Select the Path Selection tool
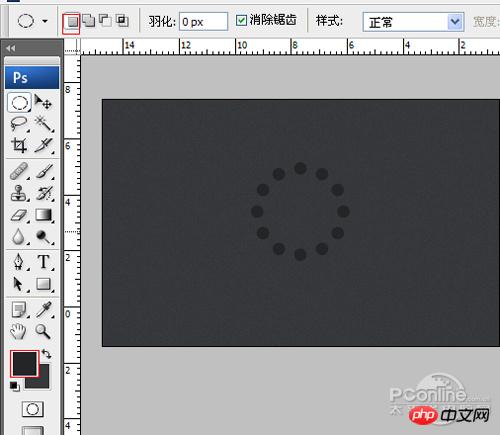Viewport: 500px width, 435px height. (x=18, y=284)
